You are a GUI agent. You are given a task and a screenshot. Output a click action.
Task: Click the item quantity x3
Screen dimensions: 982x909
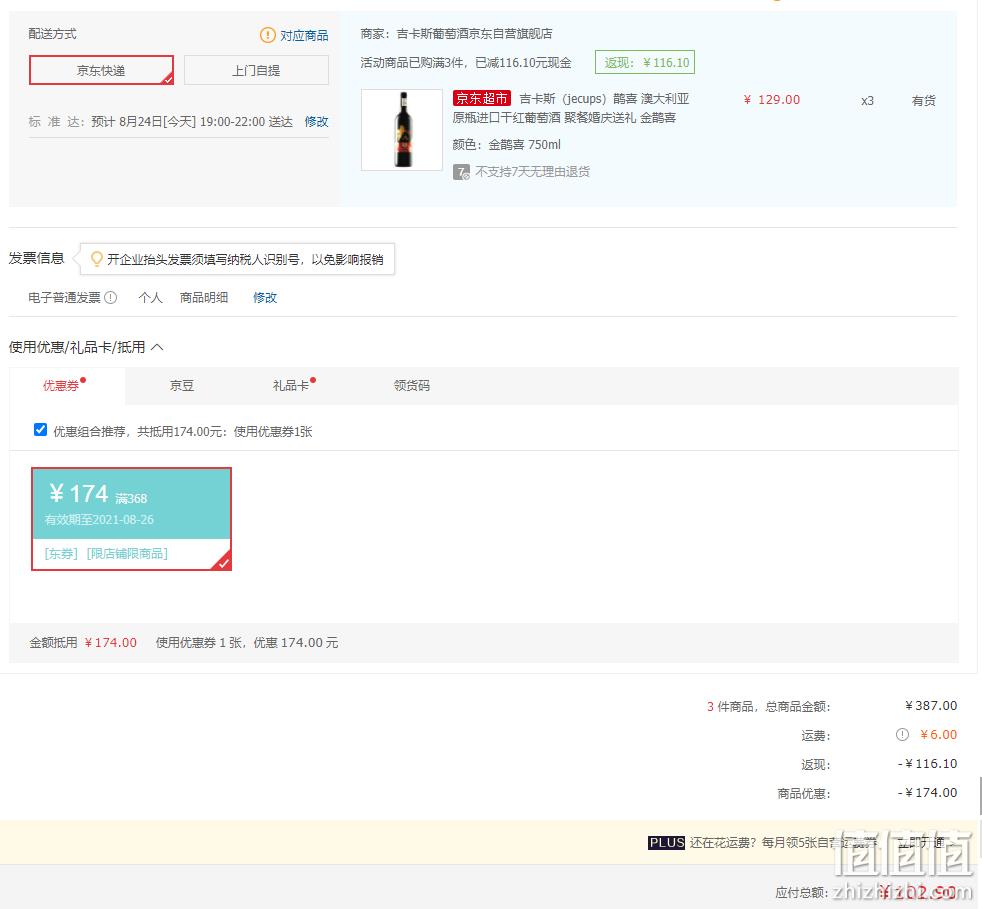[867, 101]
